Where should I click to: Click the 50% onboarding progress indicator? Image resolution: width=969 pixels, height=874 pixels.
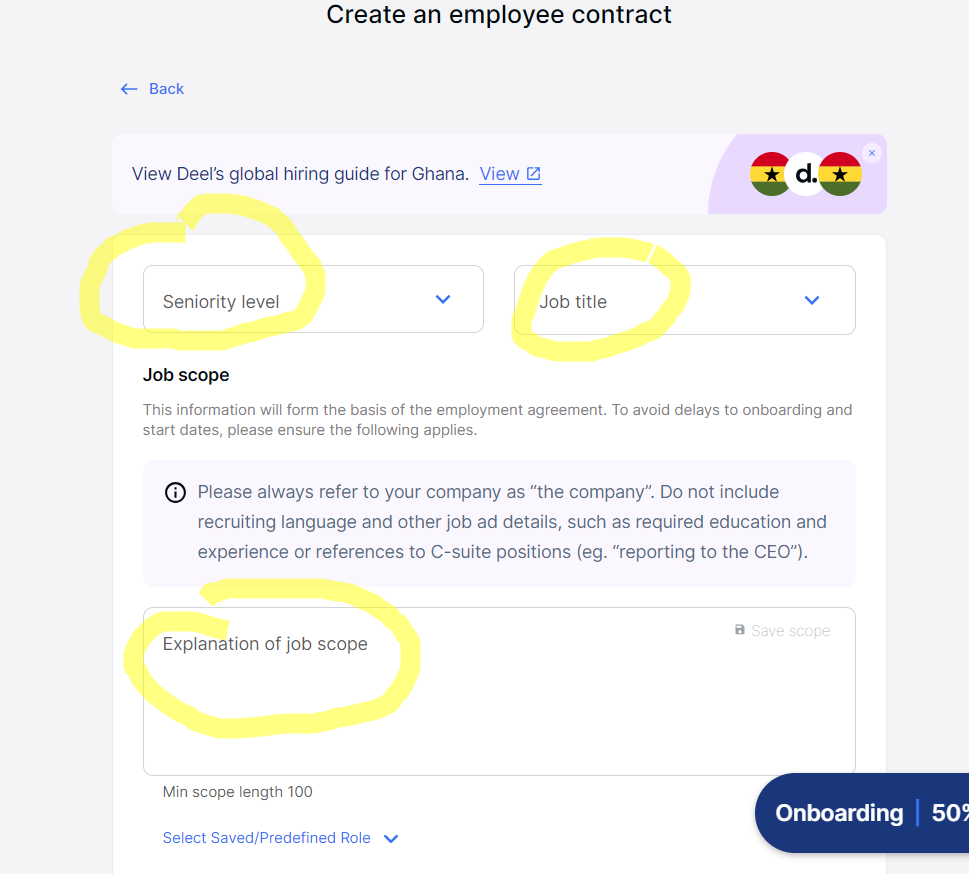point(948,813)
